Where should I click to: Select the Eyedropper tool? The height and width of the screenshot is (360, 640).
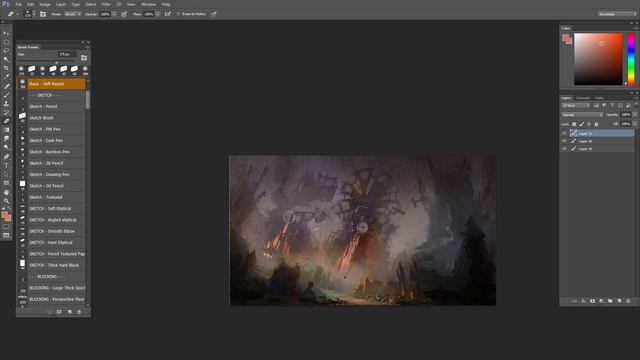point(6,77)
